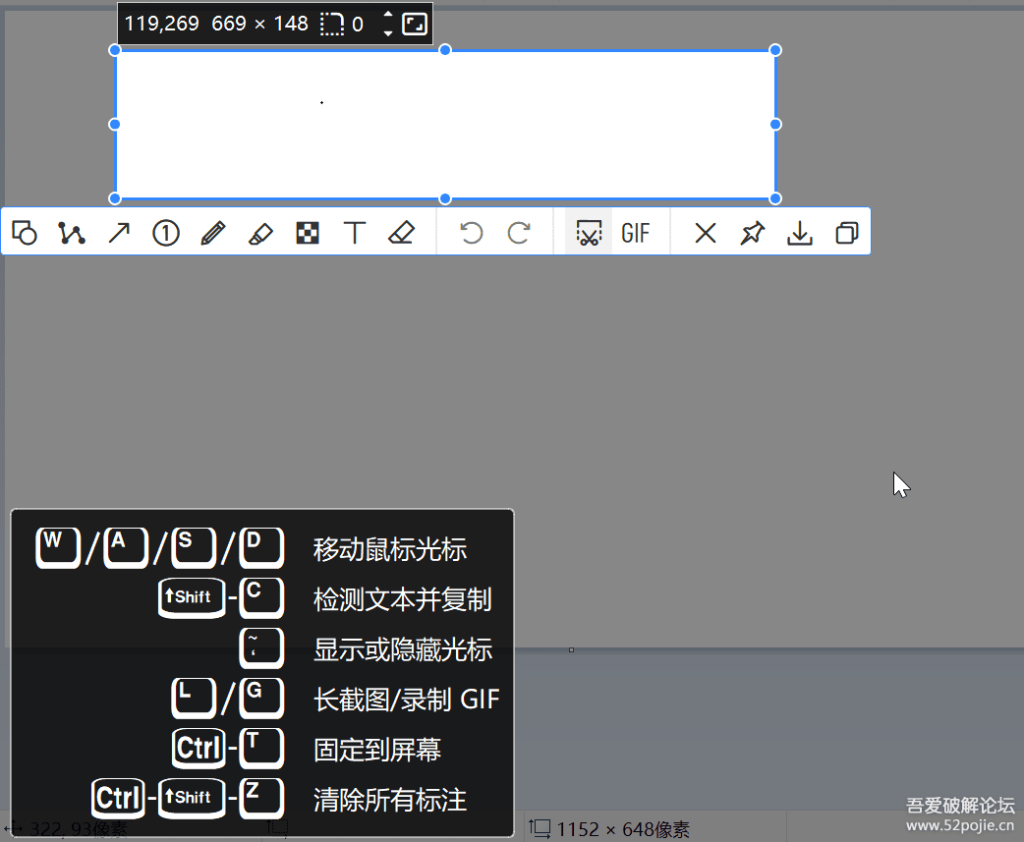The width and height of the screenshot is (1024, 842).
Task: Select the text annotation tool
Action: coord(354,233)
